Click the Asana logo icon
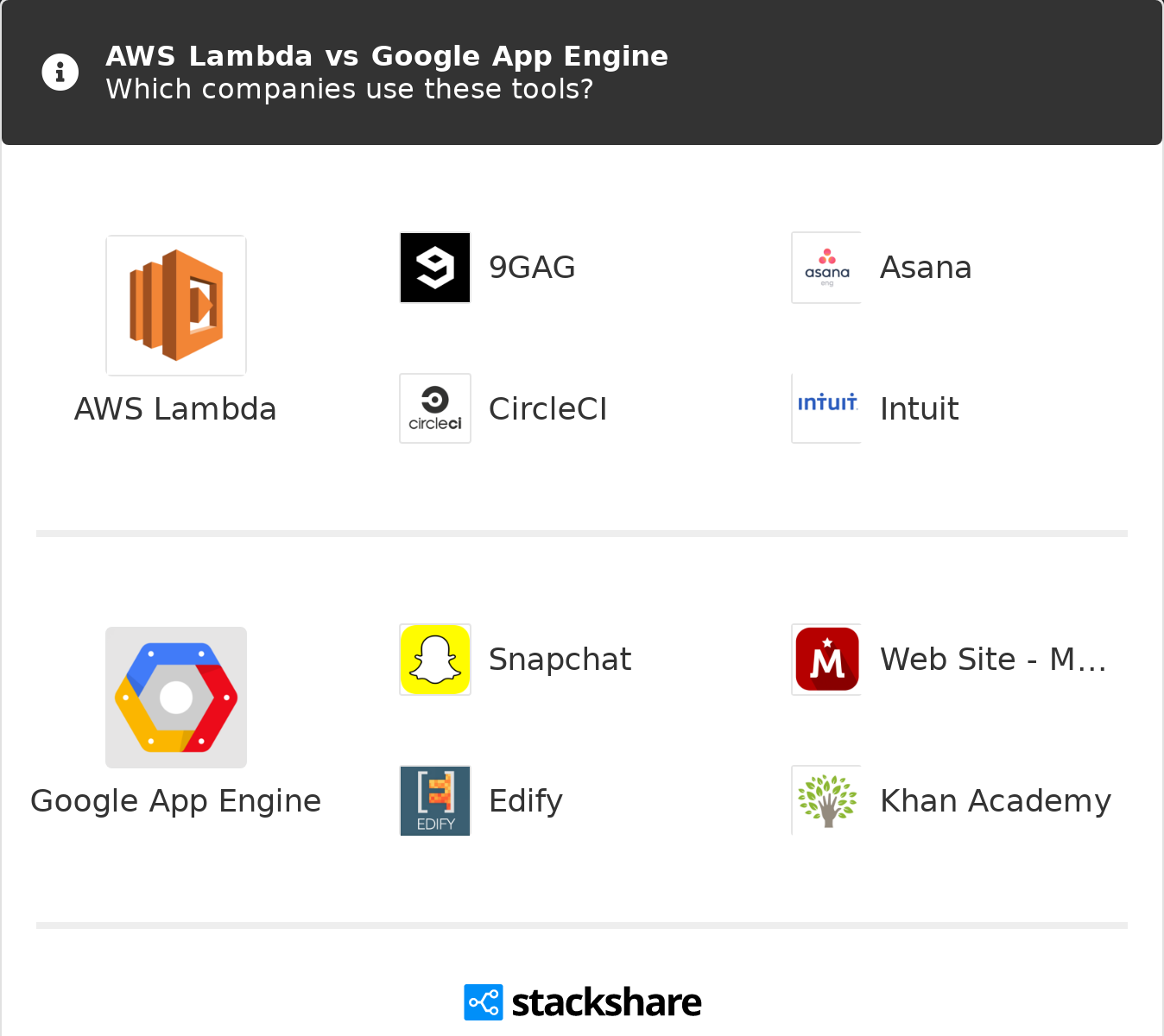 [826, 268]
